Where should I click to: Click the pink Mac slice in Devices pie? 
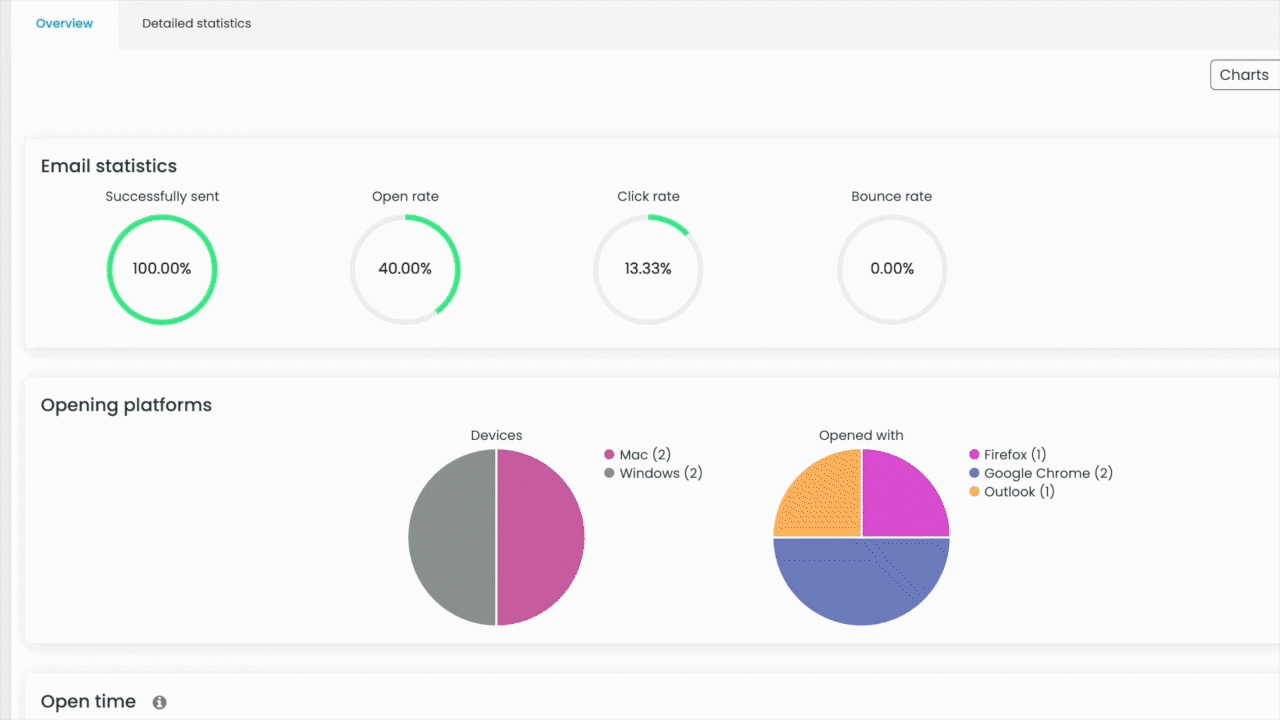tap(541, 537)
